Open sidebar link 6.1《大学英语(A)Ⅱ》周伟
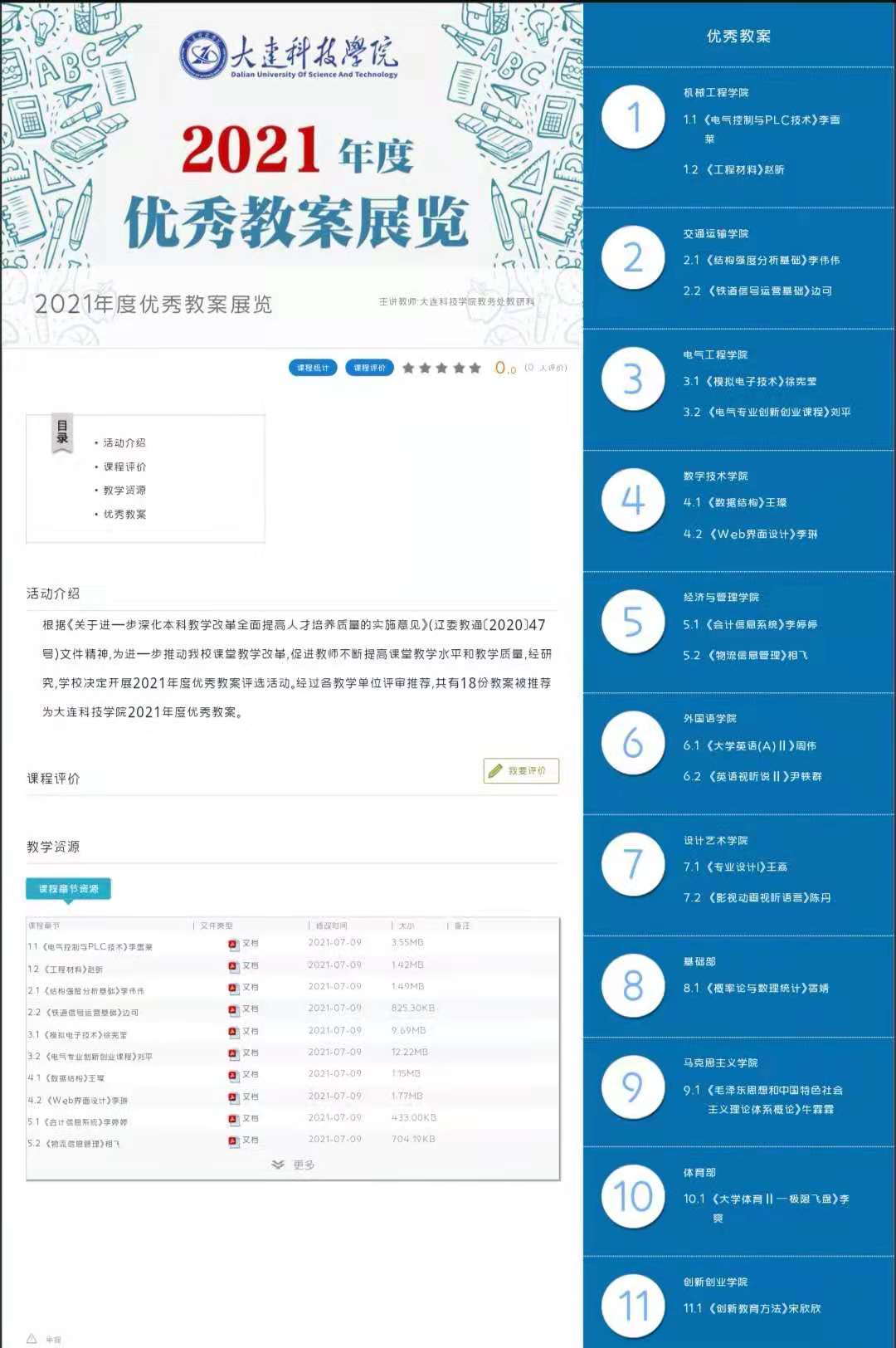 pos(749,746)
